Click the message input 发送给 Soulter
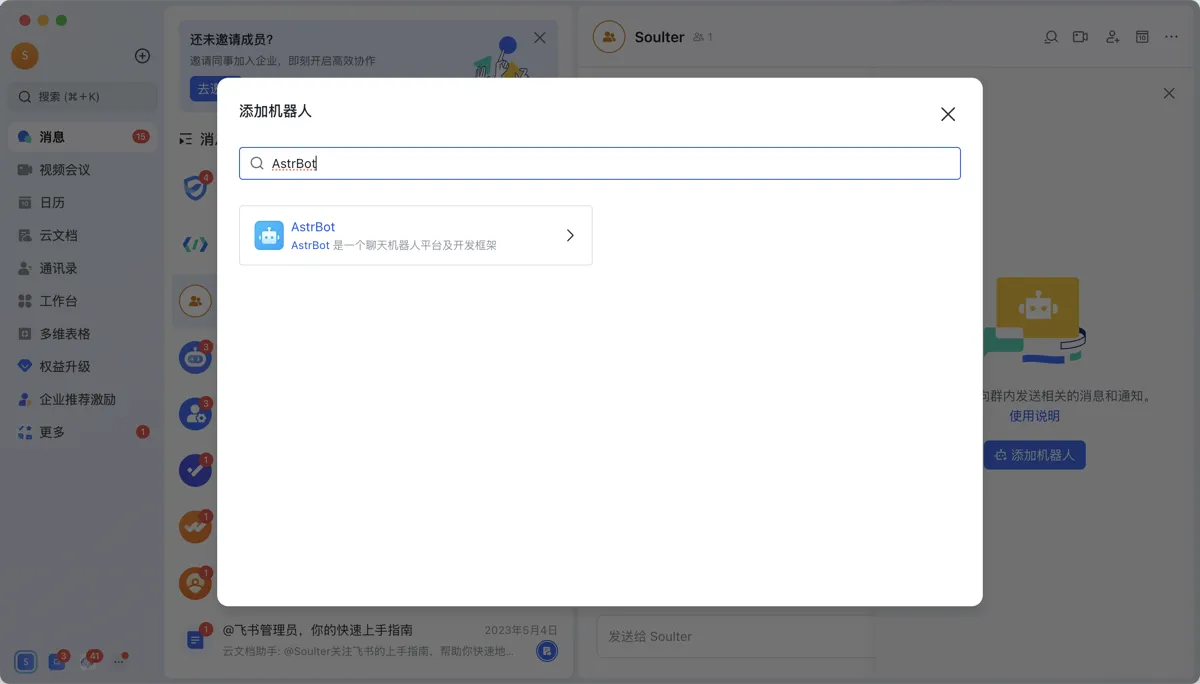 coord(735,636)
